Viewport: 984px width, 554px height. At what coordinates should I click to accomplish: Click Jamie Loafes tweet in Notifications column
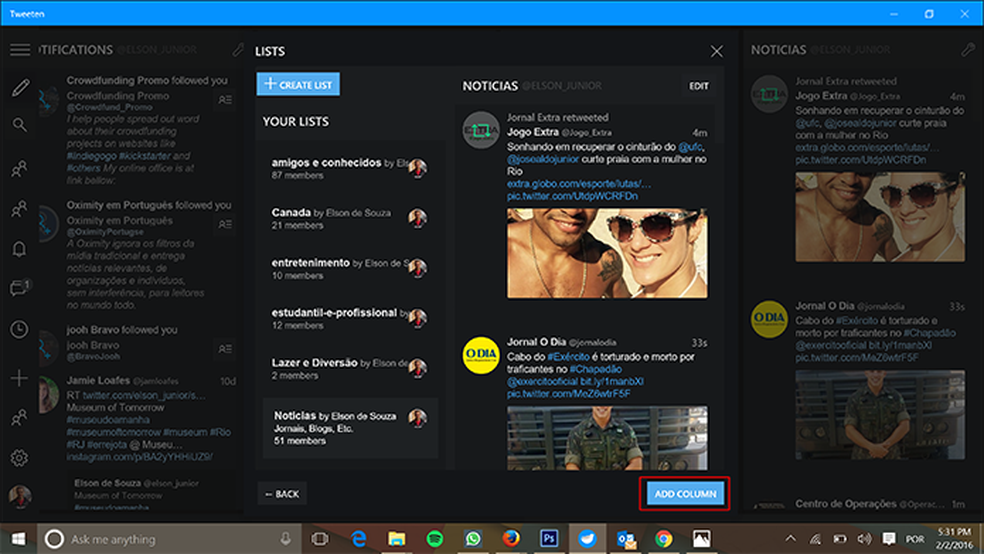click(138, 418)
